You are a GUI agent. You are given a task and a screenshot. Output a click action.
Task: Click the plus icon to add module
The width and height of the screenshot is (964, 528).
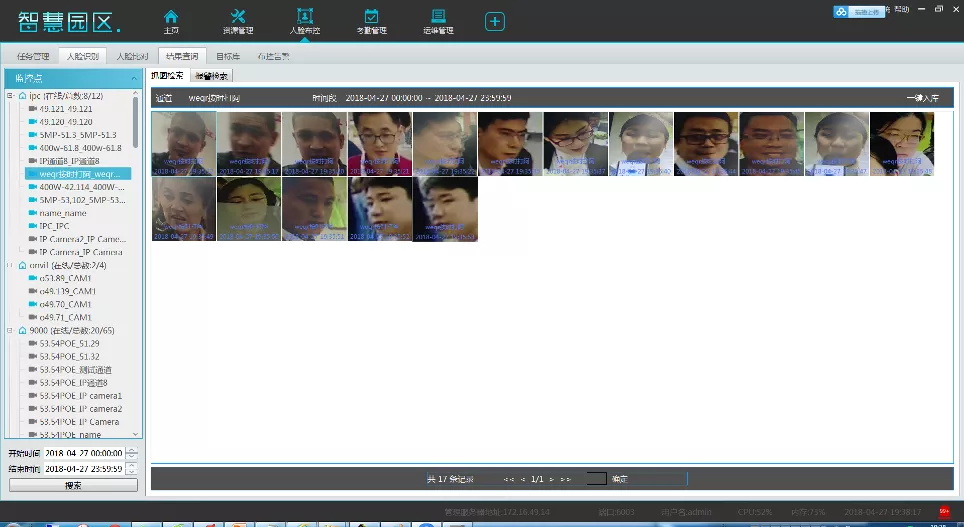(495, 22)
